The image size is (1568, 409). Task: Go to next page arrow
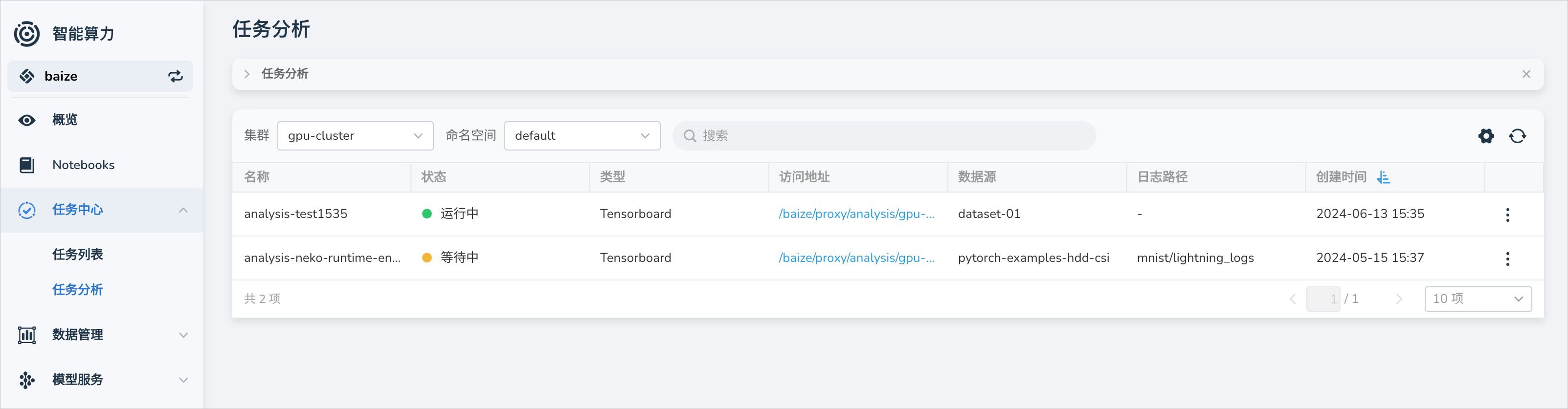(1398, 299)
